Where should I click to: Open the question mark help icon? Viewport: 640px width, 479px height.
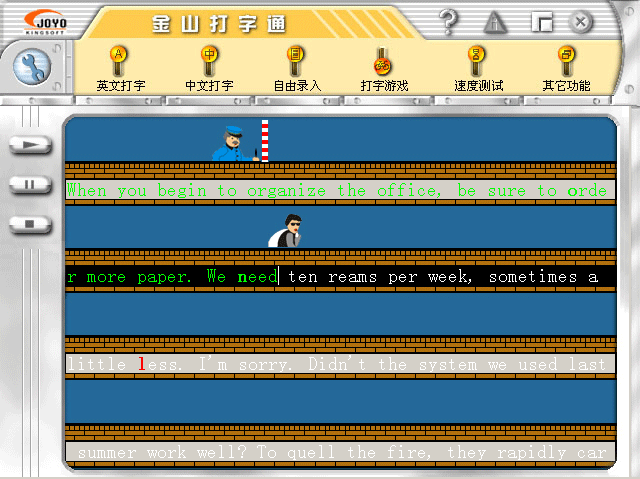click(x=449, y=21)
